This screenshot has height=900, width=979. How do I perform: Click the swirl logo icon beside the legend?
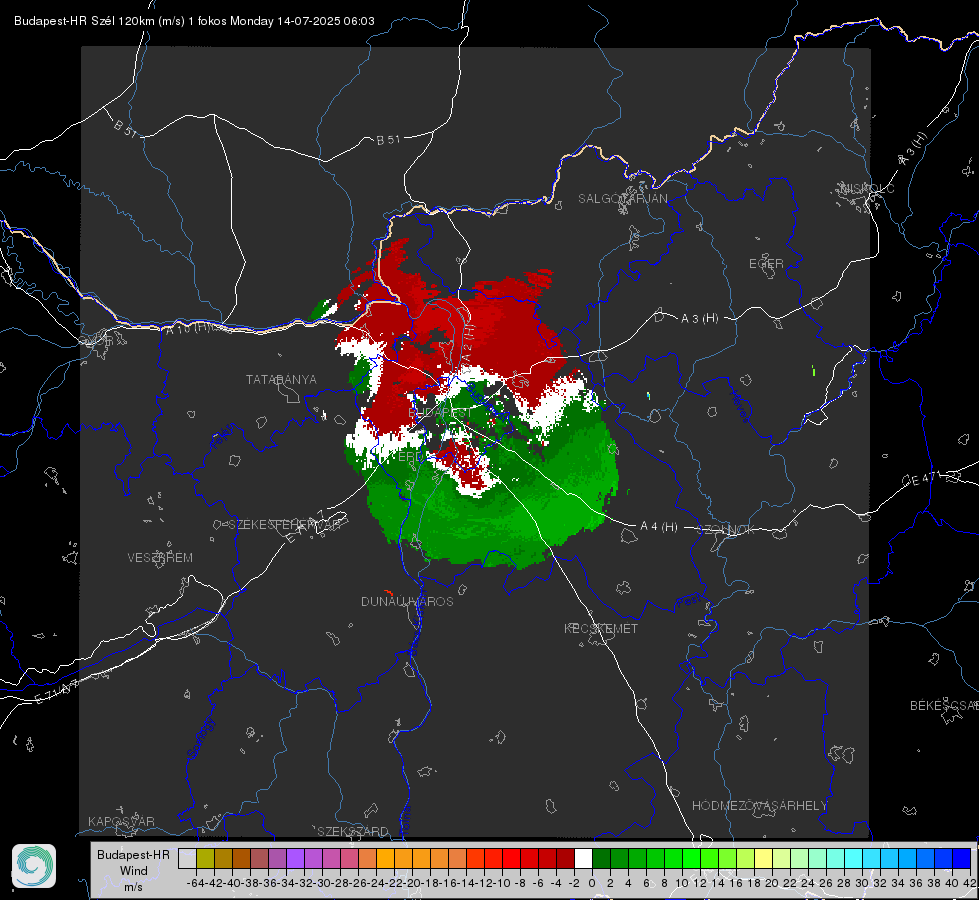[34, 866]
